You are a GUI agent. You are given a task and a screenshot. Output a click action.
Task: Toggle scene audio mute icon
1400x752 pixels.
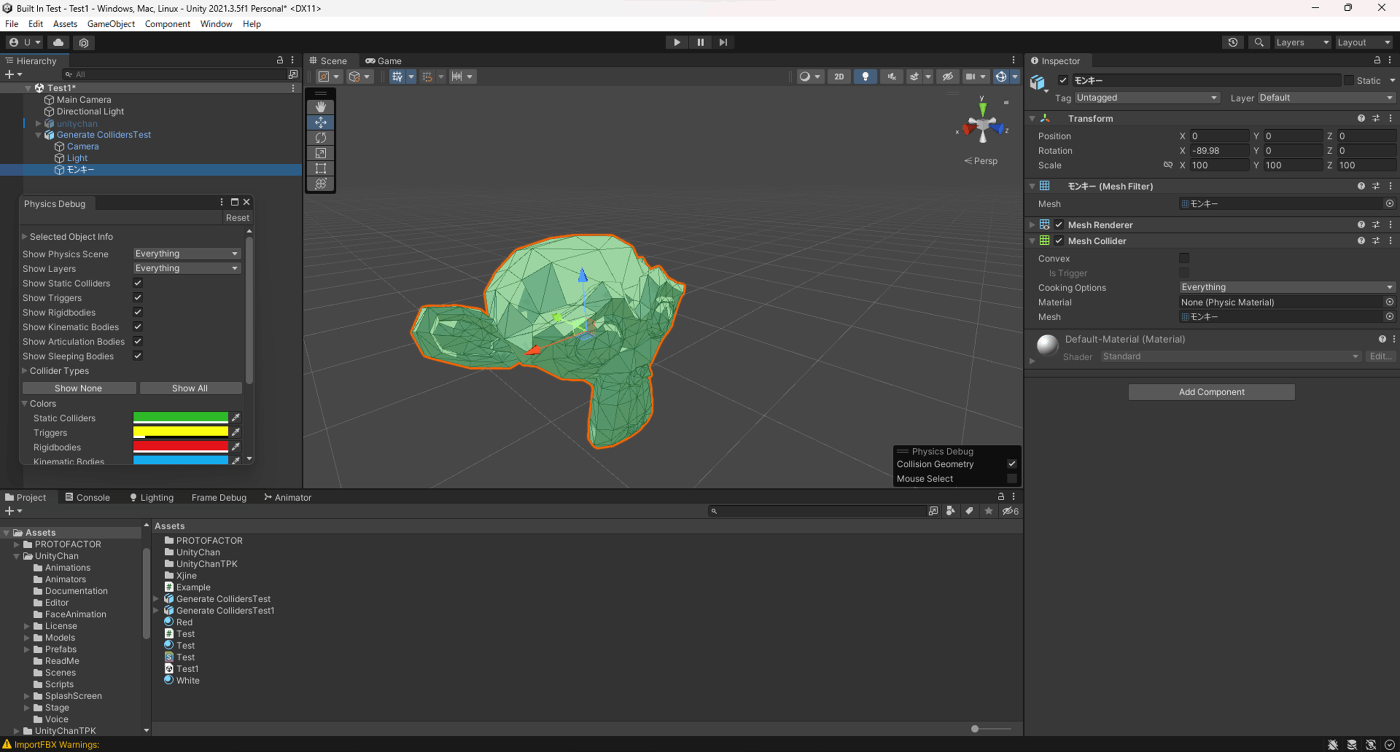click(x=891, y=77)
